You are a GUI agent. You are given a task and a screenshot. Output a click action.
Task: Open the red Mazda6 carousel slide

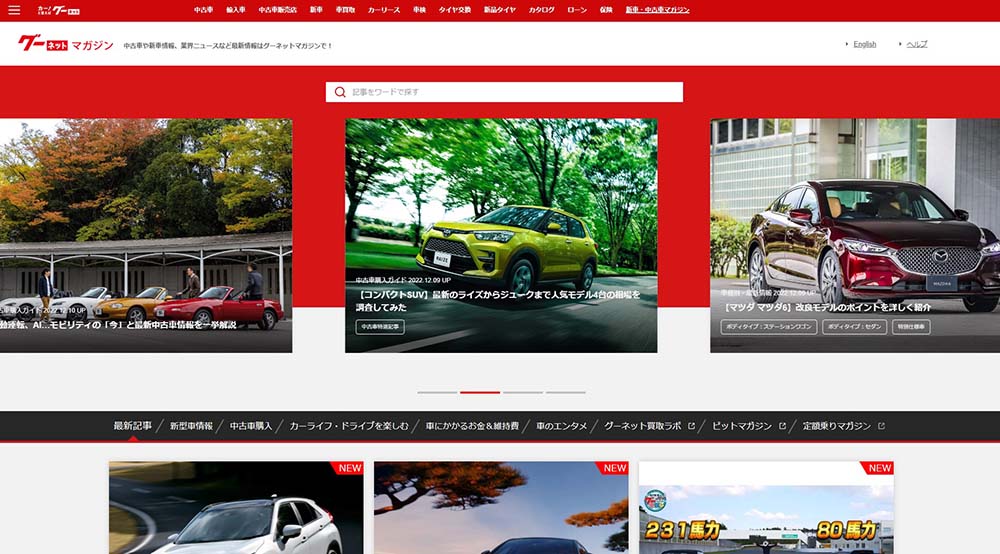pos(855,235)
